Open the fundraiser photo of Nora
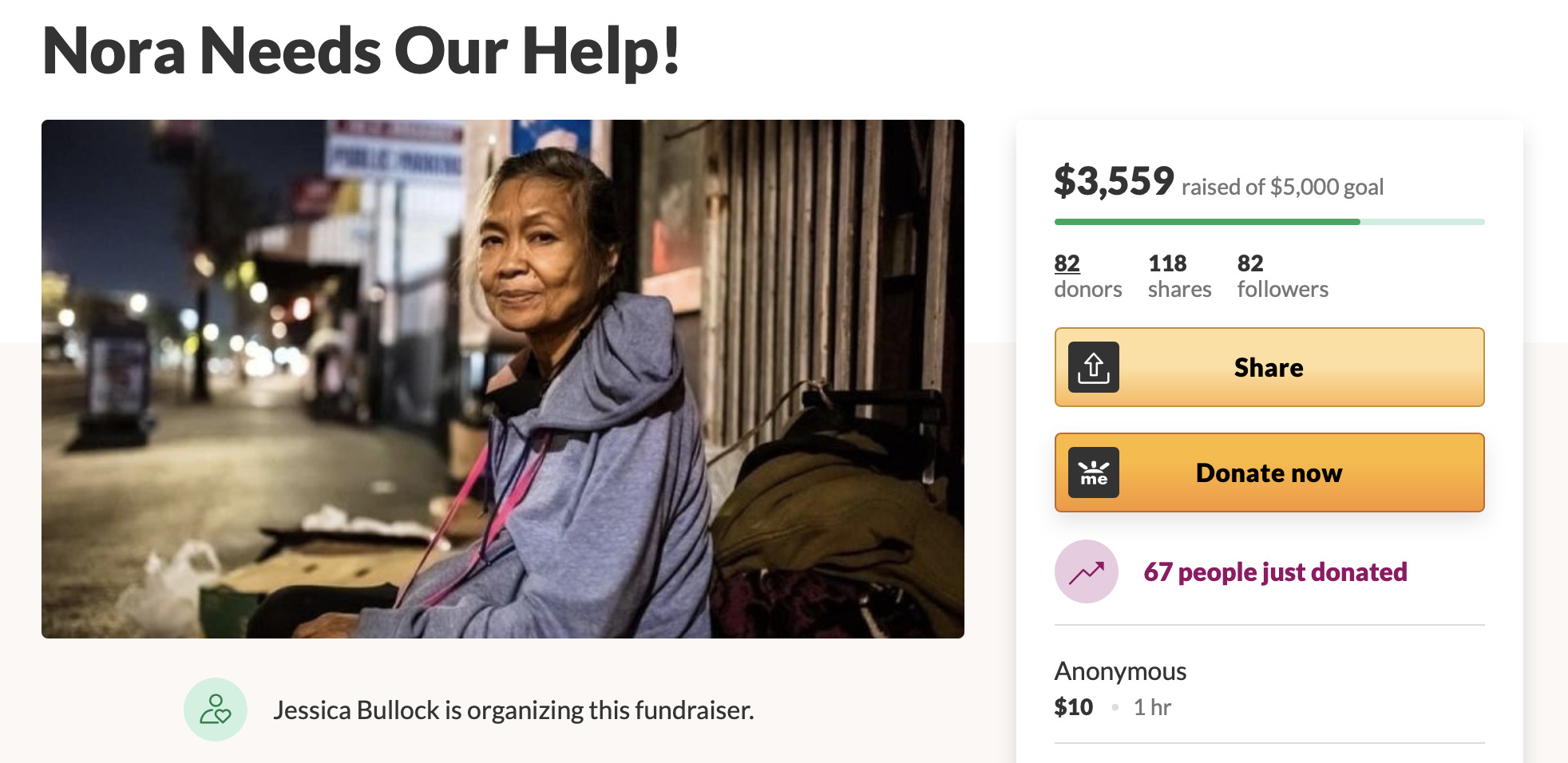Image resolution: width=1568 pixels, height=763 pixels. (503, 379)
